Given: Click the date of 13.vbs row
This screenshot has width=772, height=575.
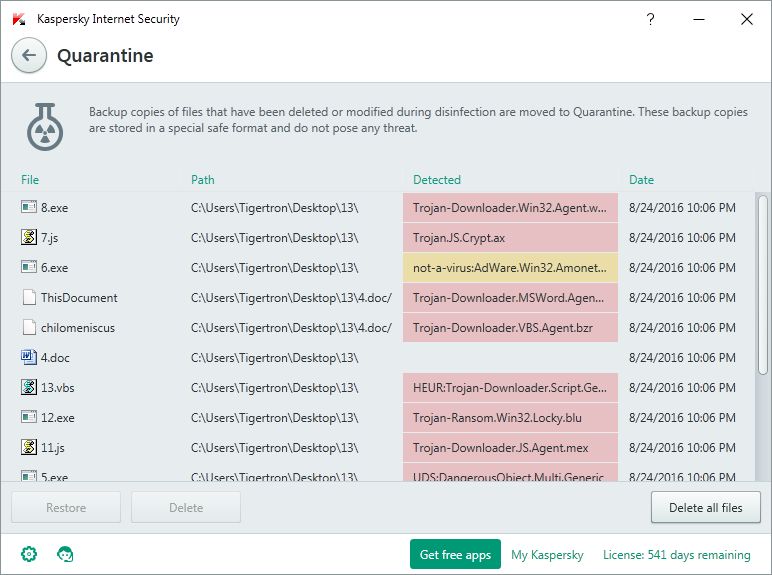Looking at the screenshot, I should [x=682, y=388].
